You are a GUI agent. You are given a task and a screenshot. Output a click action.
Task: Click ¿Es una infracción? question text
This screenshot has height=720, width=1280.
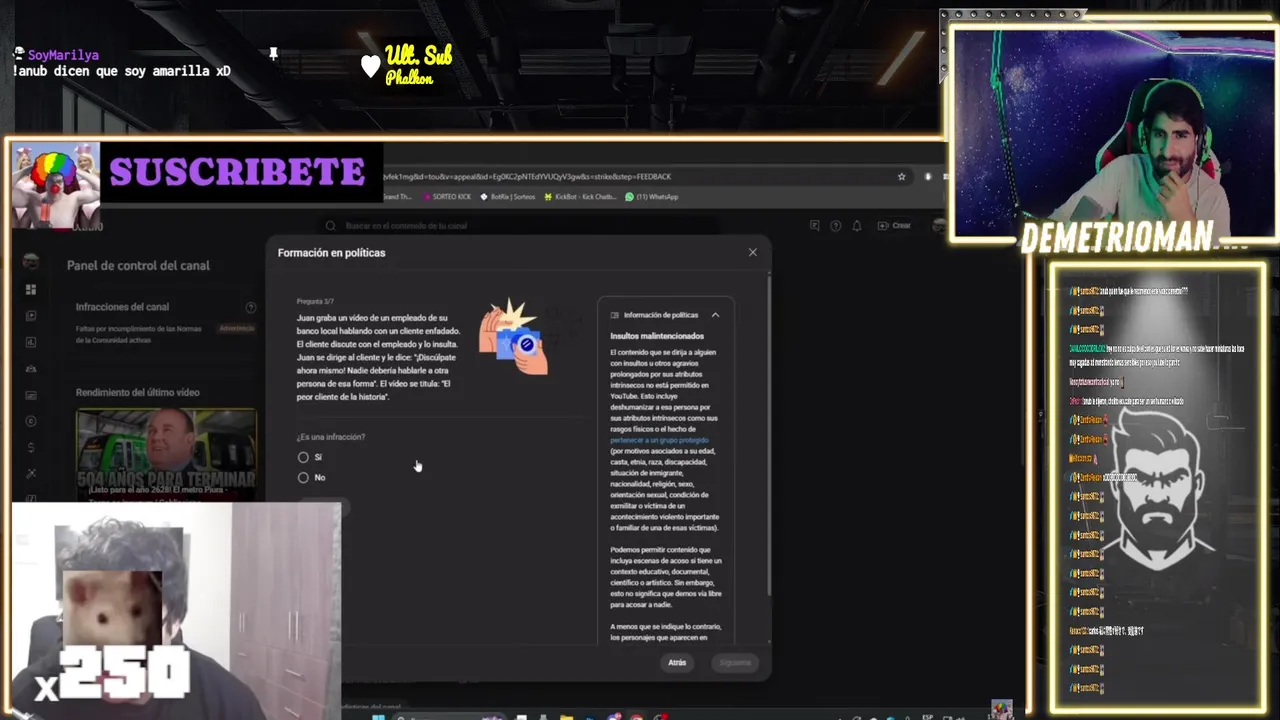331,437
